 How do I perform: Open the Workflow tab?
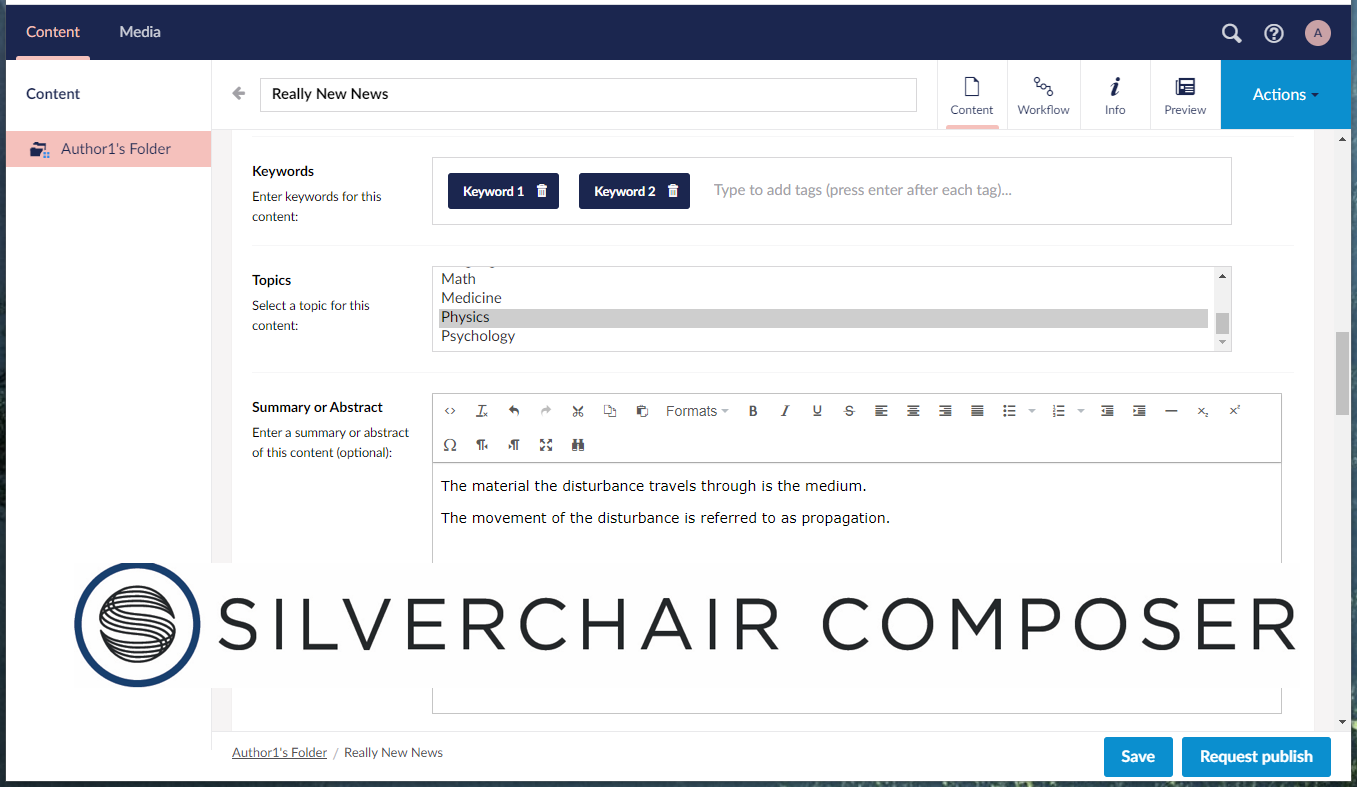coord(1043,95)
